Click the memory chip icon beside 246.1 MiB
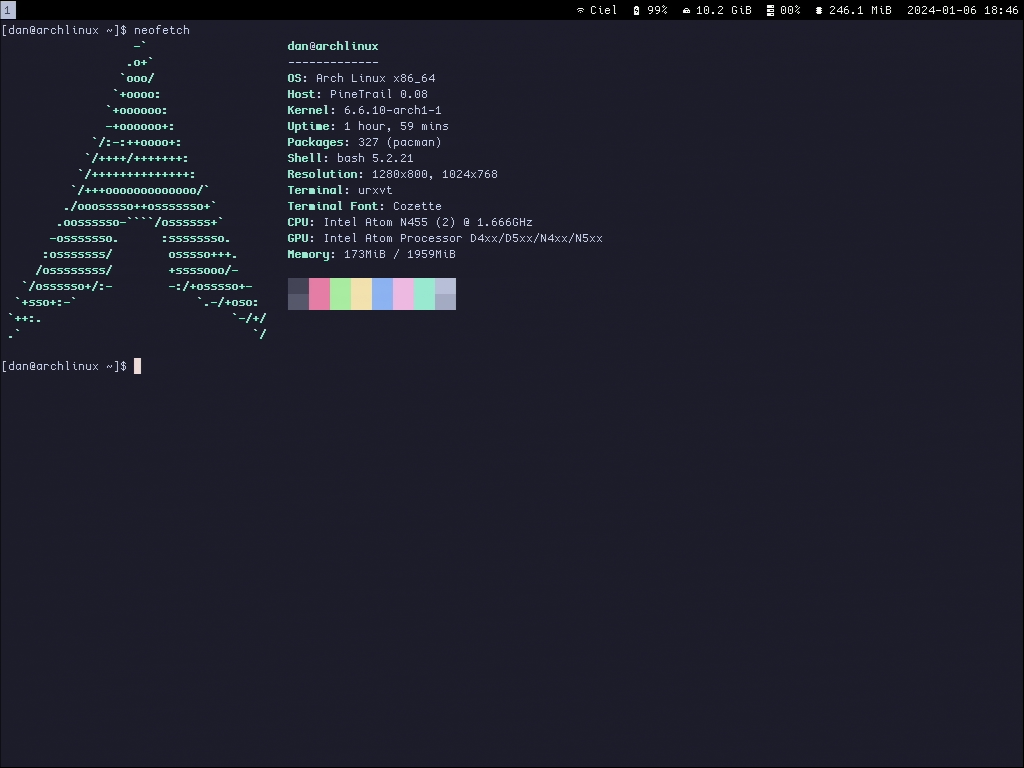Screen dimensions: 1024x768 click(x=819, y=10)
